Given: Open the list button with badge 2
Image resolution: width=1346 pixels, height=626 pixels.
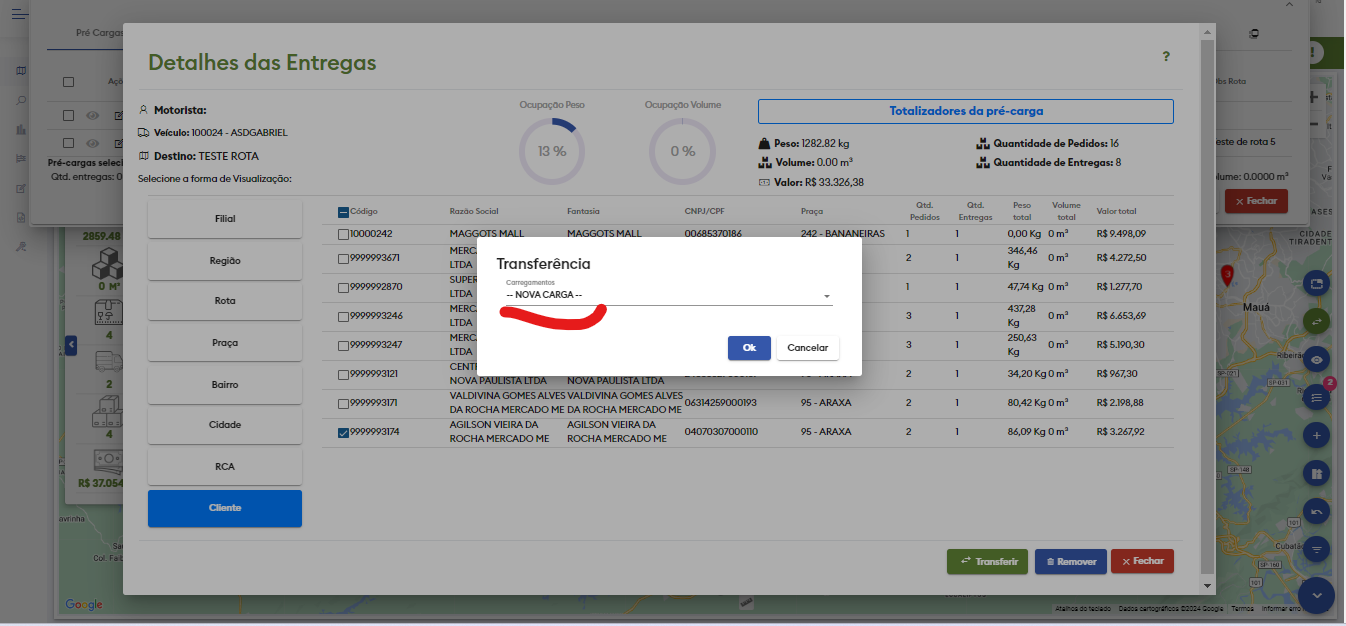Looking at the screenshot, I should coord(1316,398).
